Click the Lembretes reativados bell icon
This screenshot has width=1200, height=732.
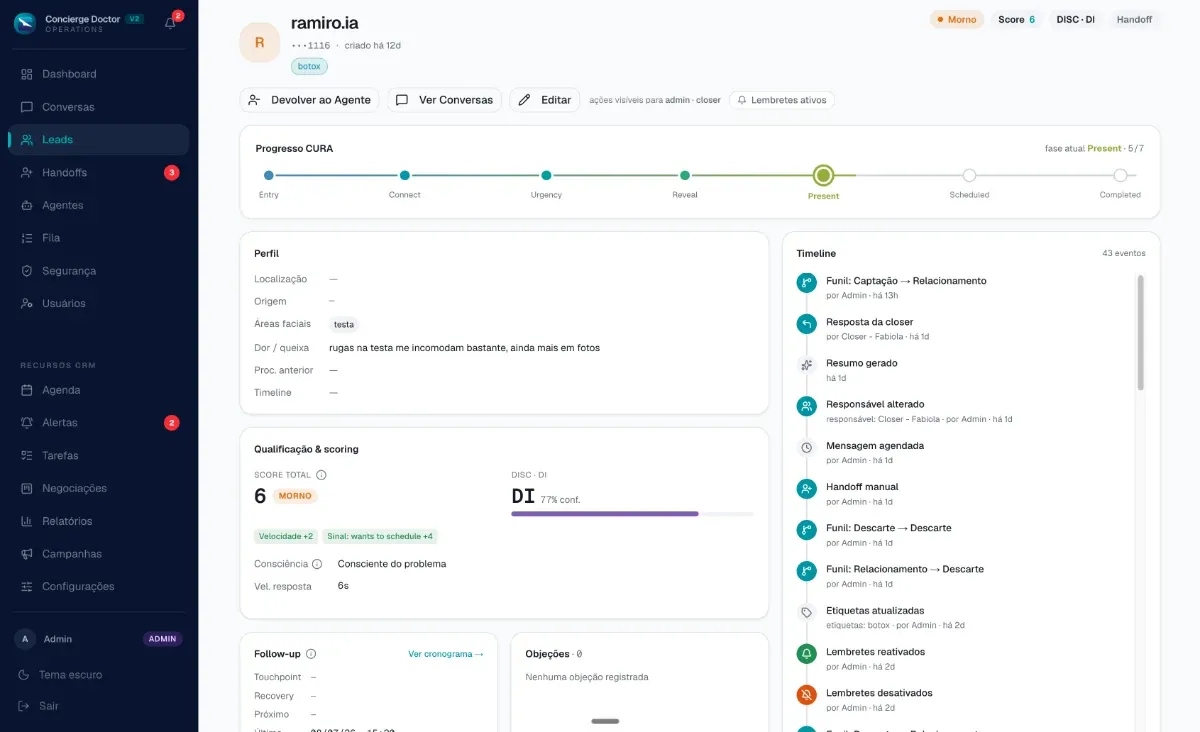[x=807, y=653]
